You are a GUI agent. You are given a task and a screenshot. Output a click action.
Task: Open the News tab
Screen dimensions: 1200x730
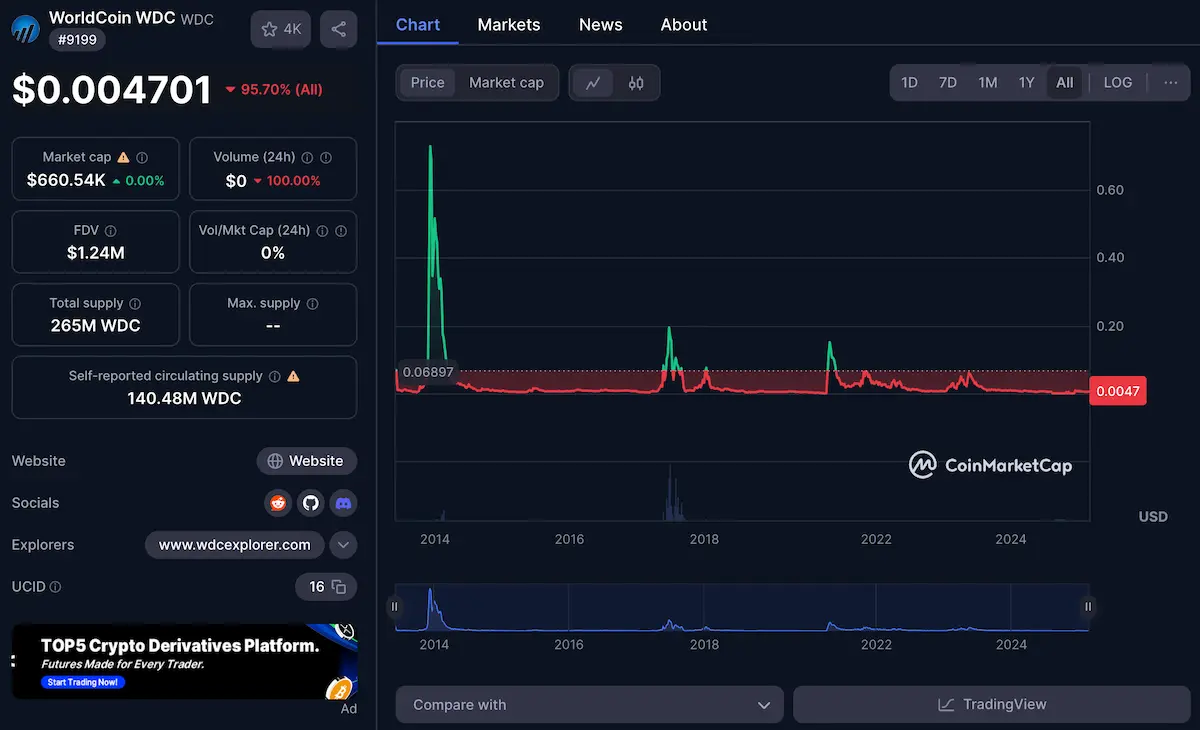pos(601,25)
